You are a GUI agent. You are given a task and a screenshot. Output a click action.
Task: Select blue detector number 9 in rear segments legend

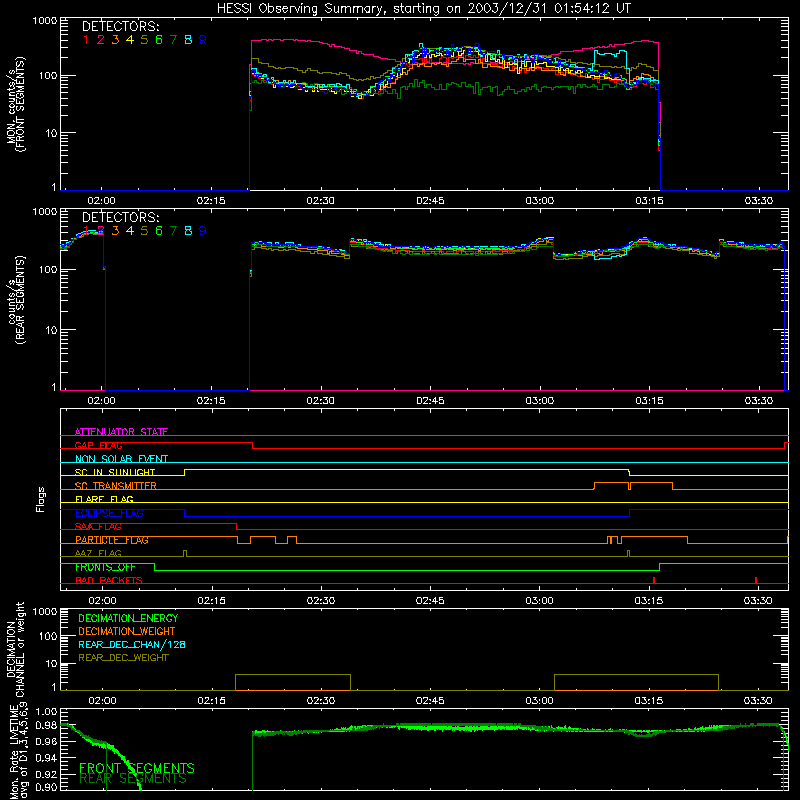203,231
